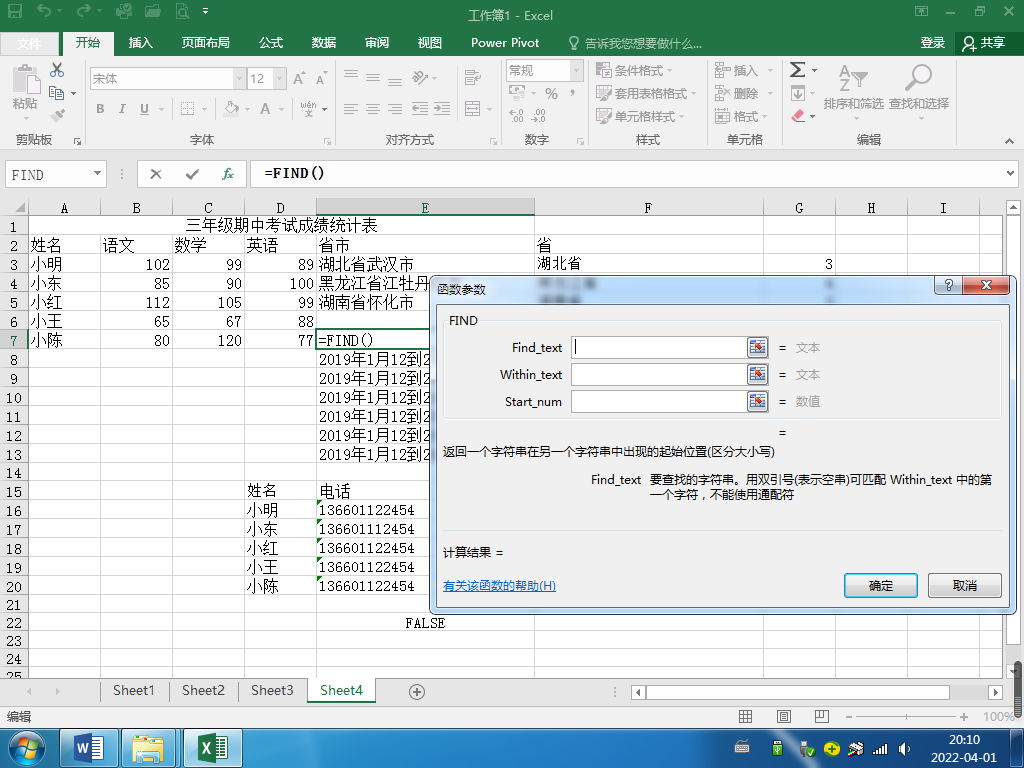Click the Save icon in quick access toolbar
The image size is (1024, 768).
[14, 11]
